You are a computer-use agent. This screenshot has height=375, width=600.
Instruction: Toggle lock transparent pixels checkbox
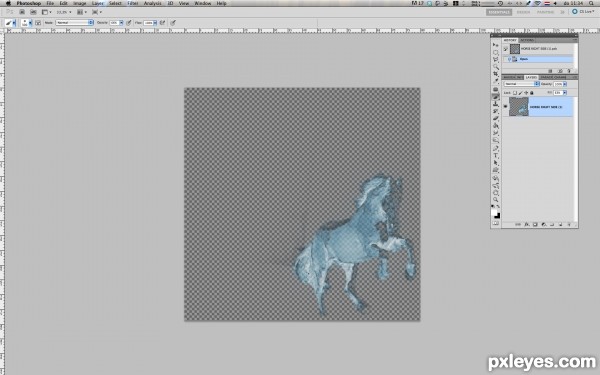coord(515,93)
